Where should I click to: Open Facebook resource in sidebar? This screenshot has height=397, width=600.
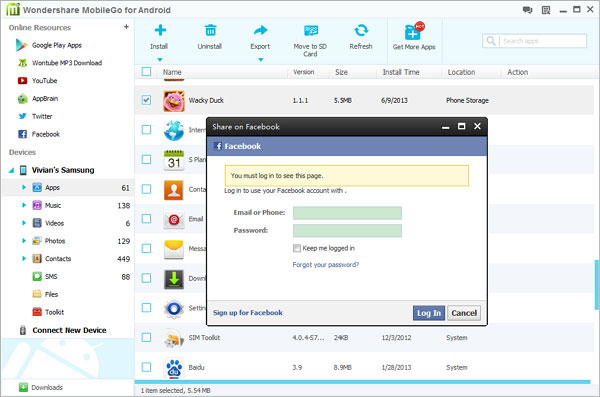39,134
